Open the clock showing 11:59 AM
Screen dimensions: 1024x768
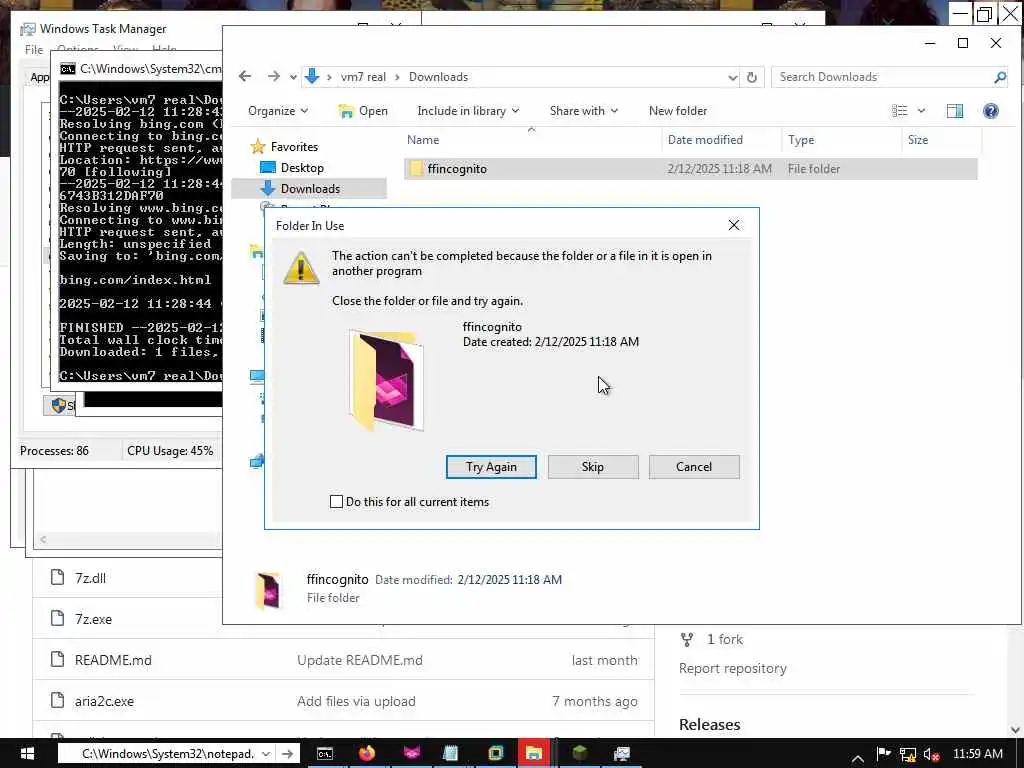point(978,754)
